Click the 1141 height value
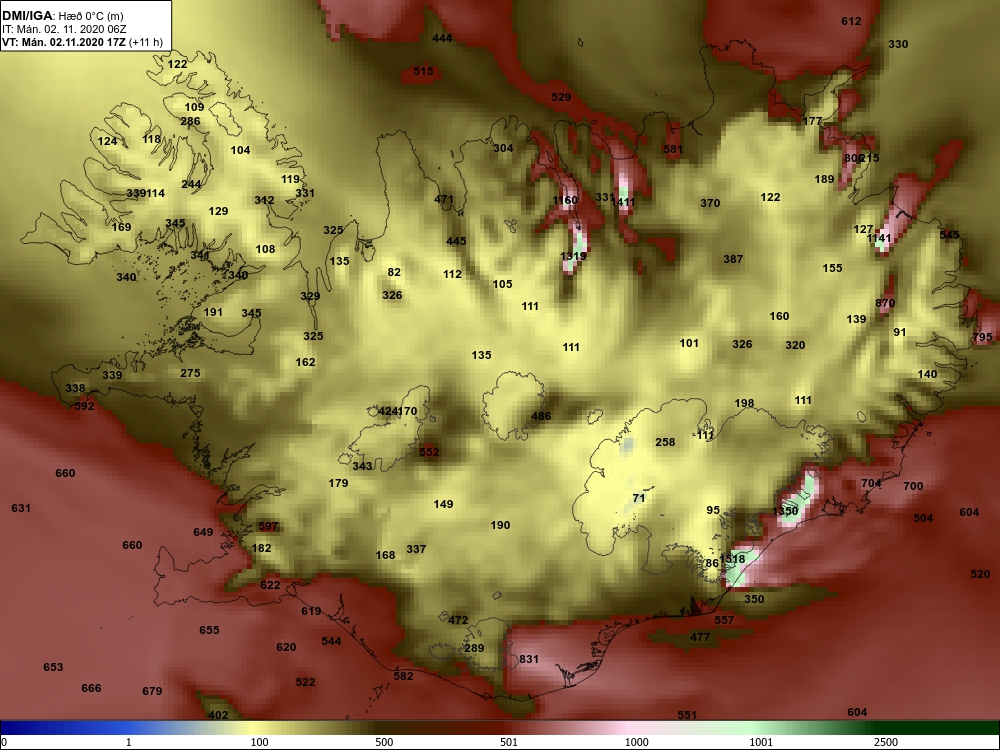The width and height of the screenshot is (1000, 750). coord(879,239)
